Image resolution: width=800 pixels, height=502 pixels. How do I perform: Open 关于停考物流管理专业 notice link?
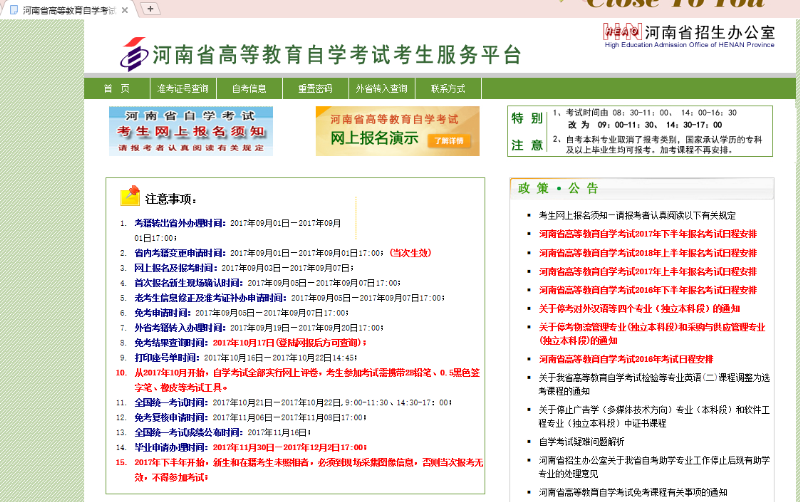[x=652, y=334]
